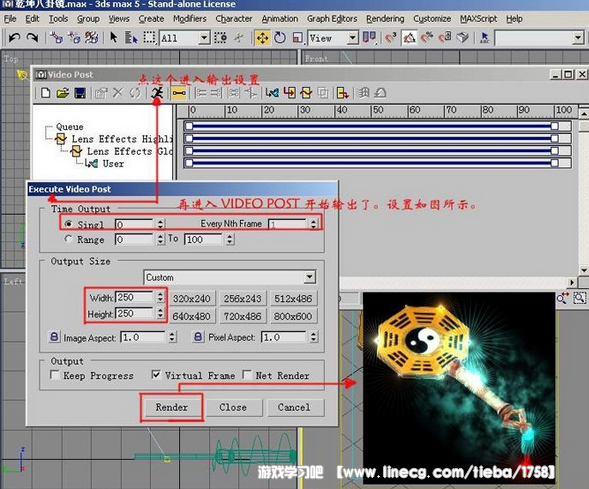
Task: Save the Video Post sequence
Action: click(80, 93)
